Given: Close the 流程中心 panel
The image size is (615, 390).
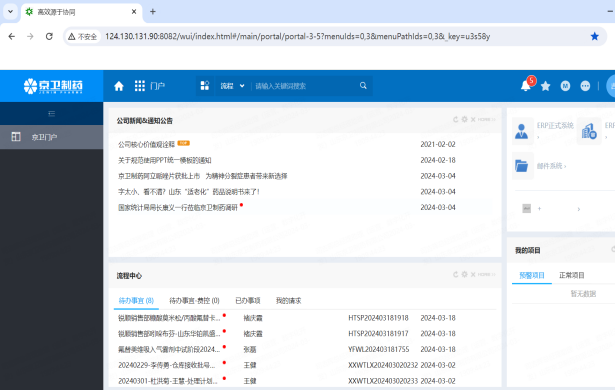Looking at the screenshot, I should point(473,274).
